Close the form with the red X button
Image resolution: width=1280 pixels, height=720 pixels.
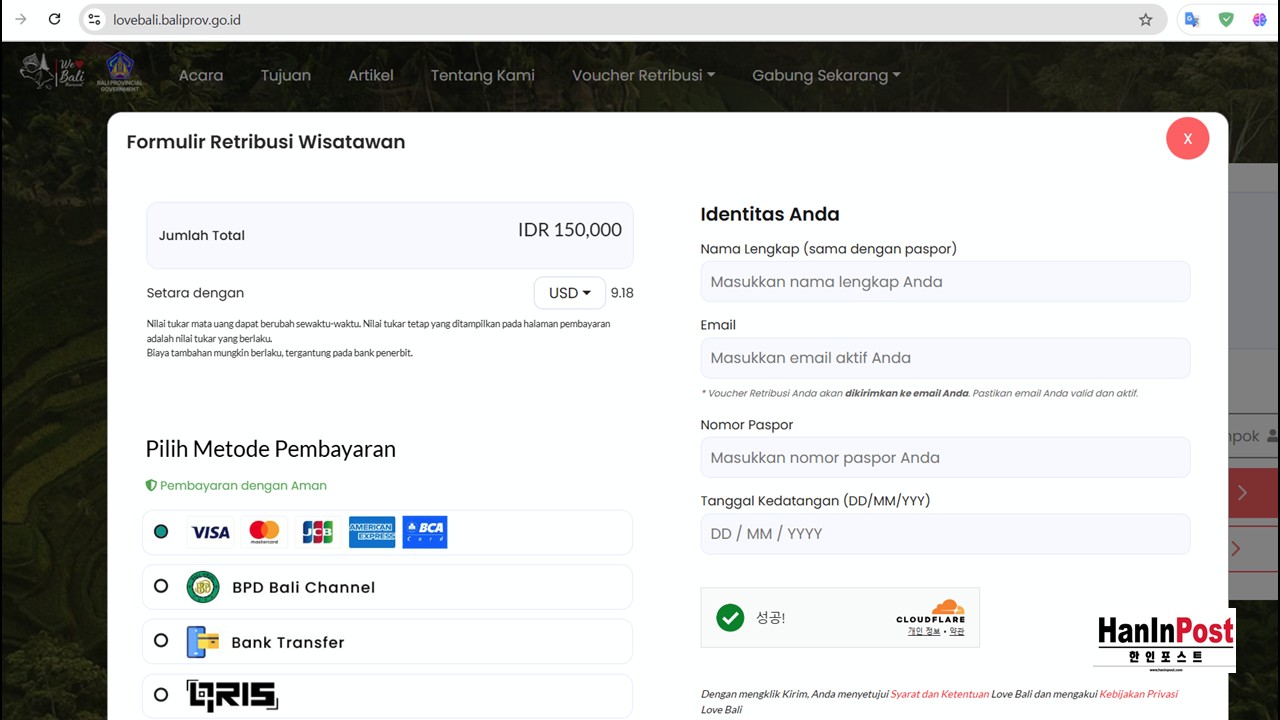(1187, 139)
